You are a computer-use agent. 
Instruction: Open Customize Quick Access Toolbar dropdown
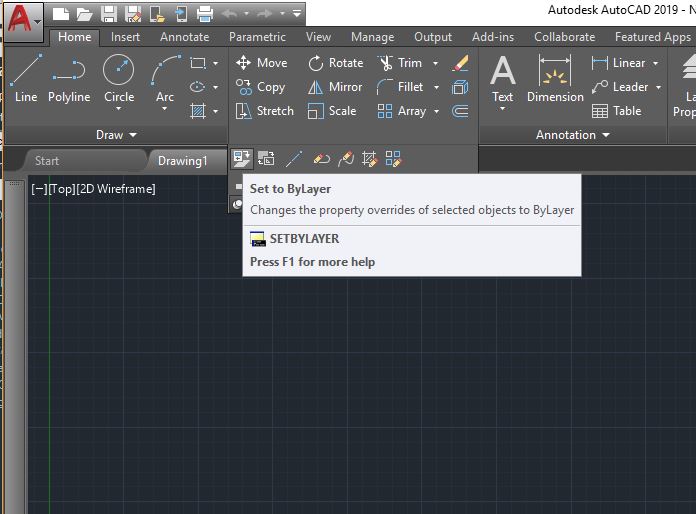click(297, 14)
